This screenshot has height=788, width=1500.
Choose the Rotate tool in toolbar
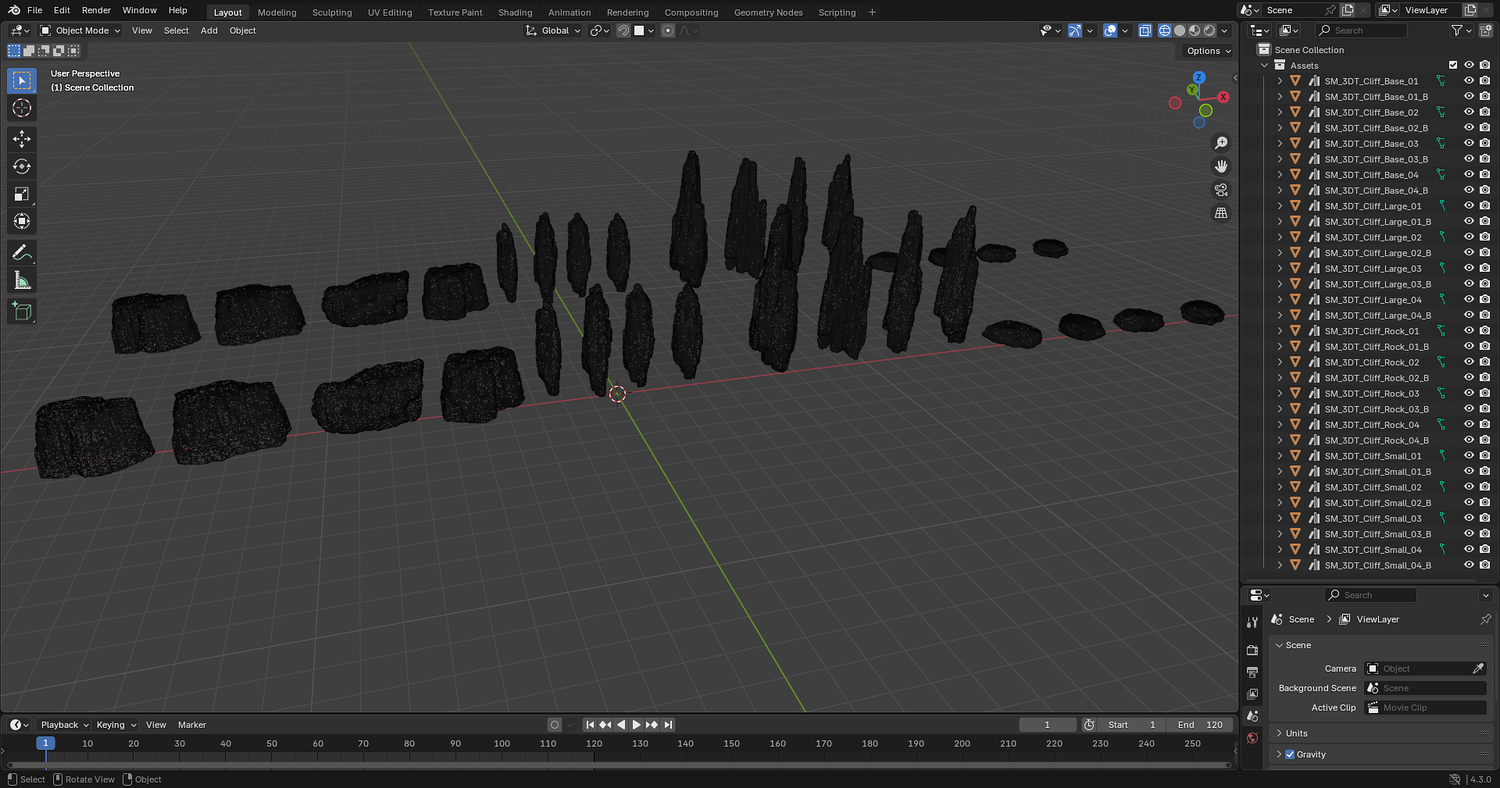[x=22, y=166]
